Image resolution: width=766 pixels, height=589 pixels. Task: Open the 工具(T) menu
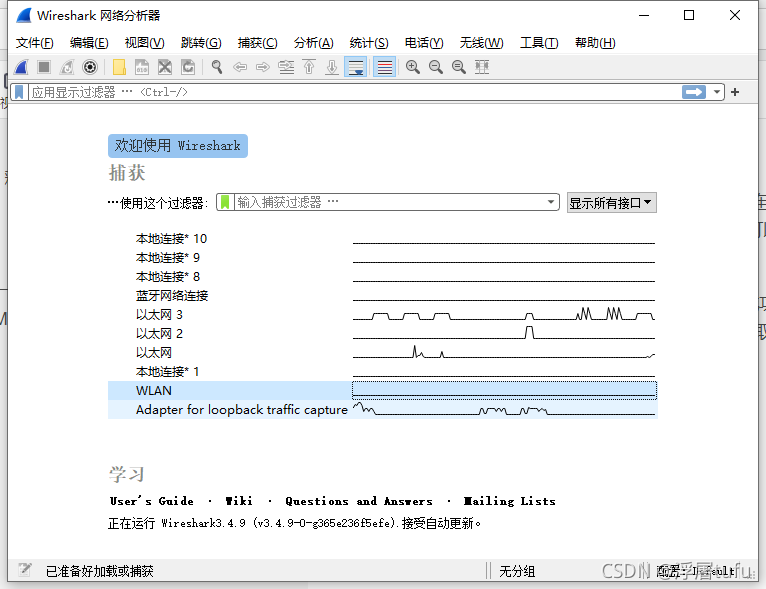pyautogui.click(x=539, y=43)
